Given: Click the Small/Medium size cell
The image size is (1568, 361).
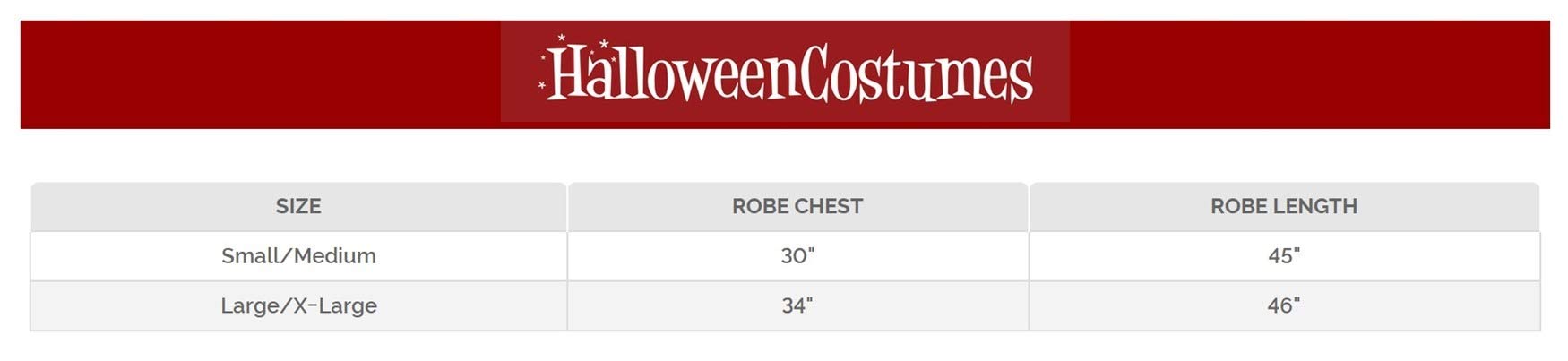Looking at the screenshot, I should point(298,256).
